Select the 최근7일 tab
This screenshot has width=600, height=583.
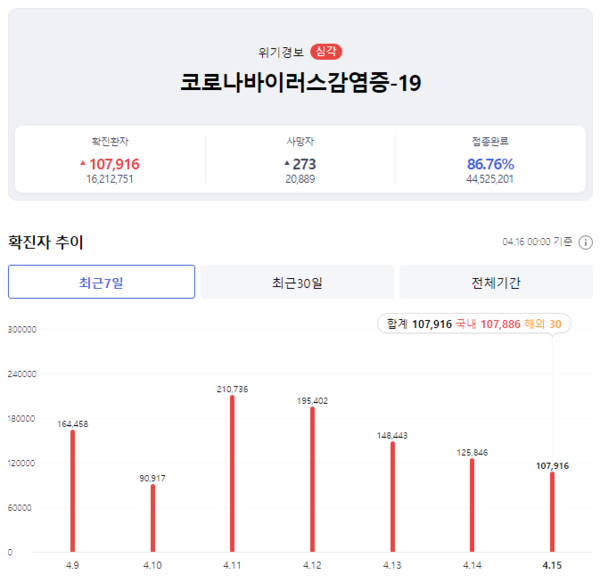pyautogui.click(x=101, y=282)
